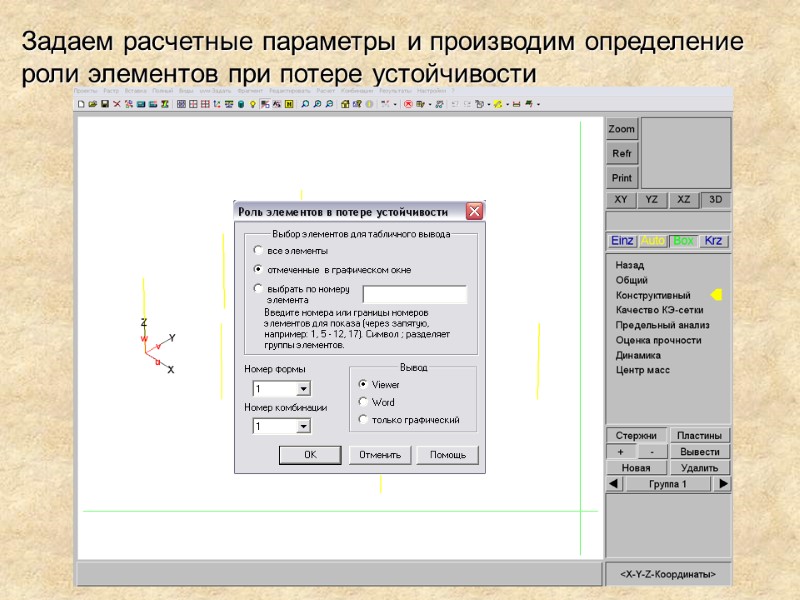Open Динамика menu item
This screenshot has width=800, height=600.
click(638, 355)
